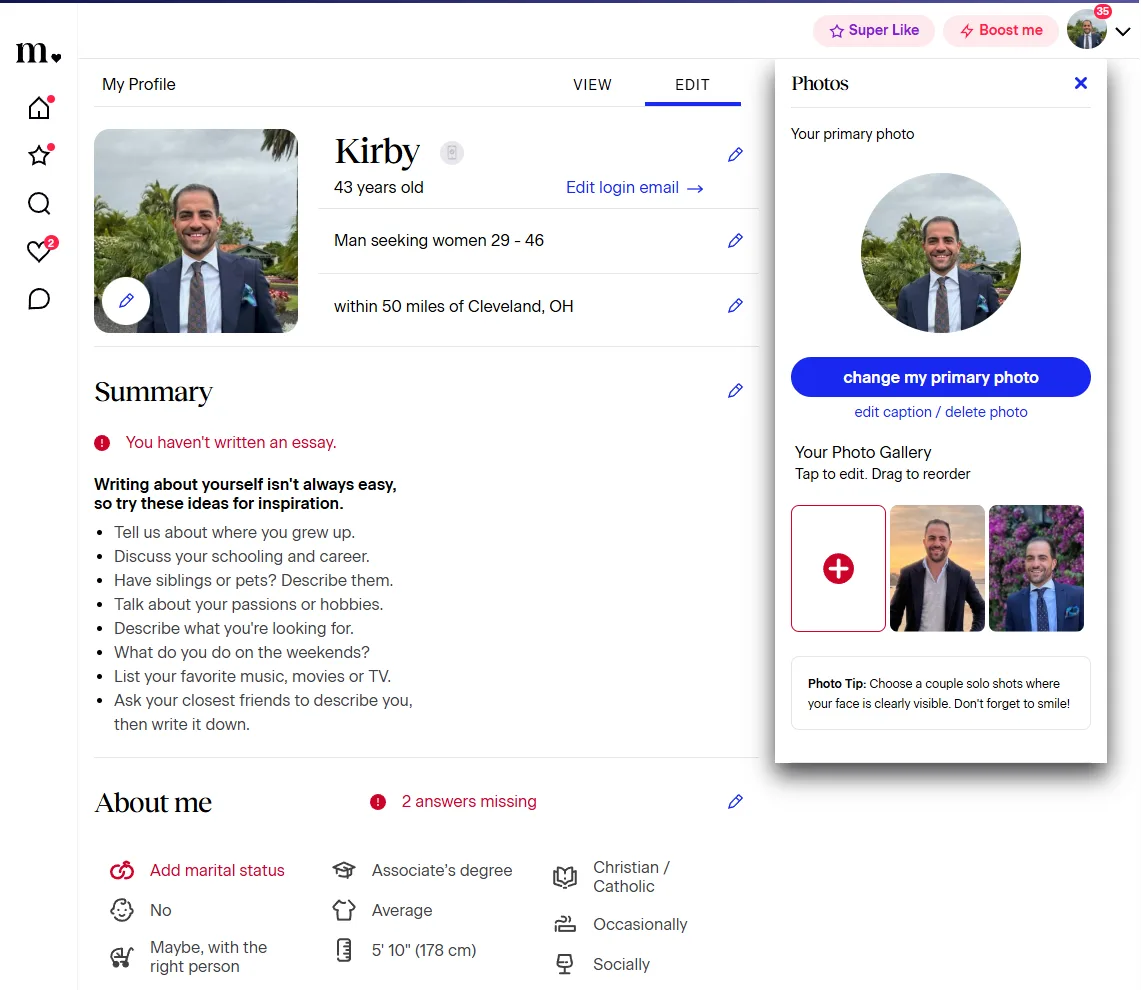Click the Boost me button
Screen dimensions: 1141x990
[x=1001, y=31]
